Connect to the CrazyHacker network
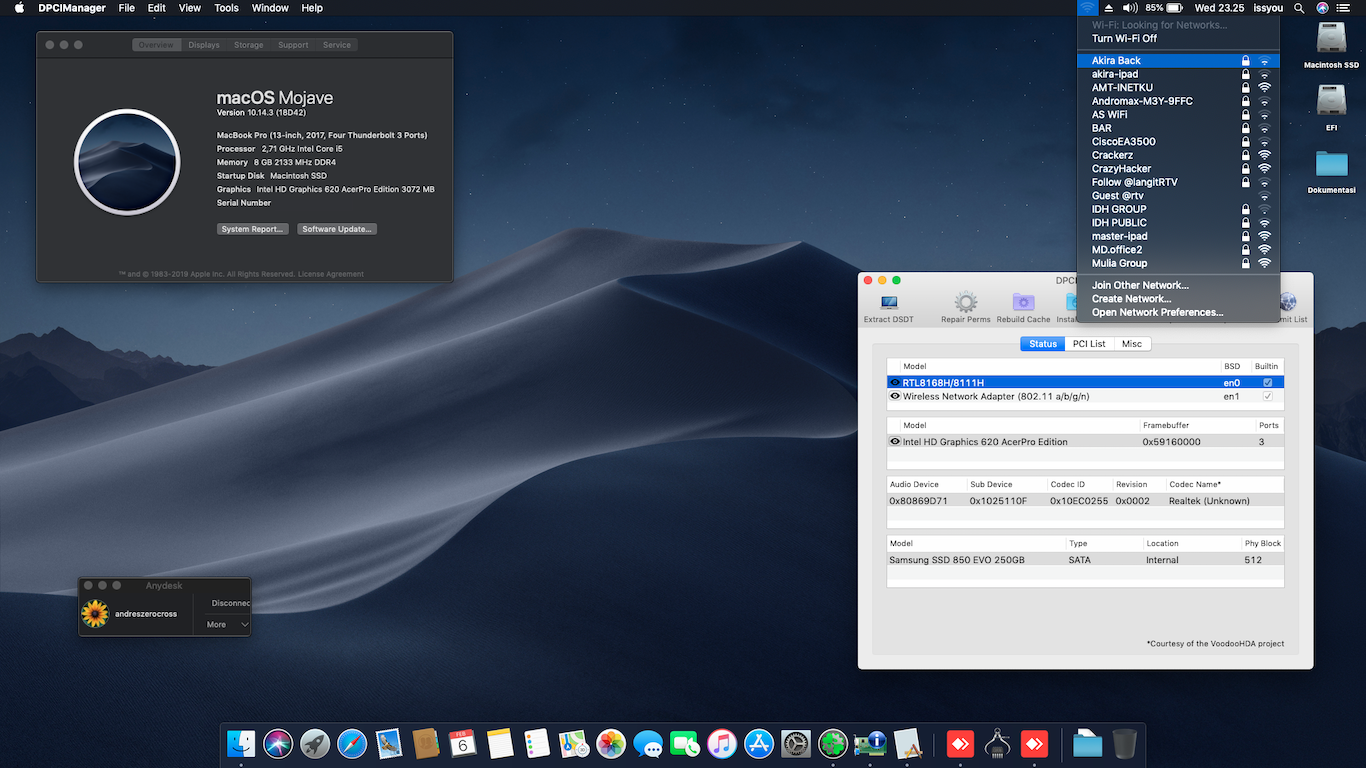The width and height of the screenshot is (1366, 768). click(x=1178, y=169)
